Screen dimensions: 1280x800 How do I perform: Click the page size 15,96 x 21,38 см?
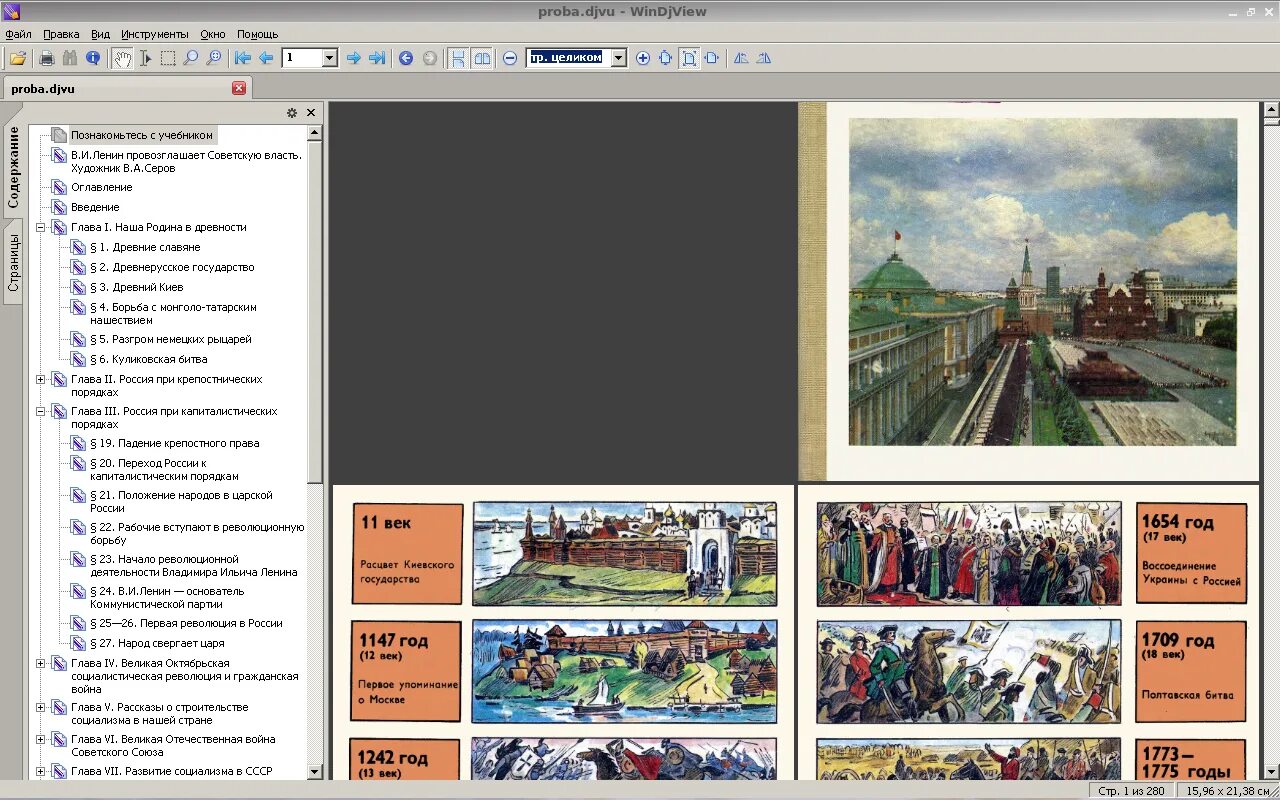(x=1226, y=791)
